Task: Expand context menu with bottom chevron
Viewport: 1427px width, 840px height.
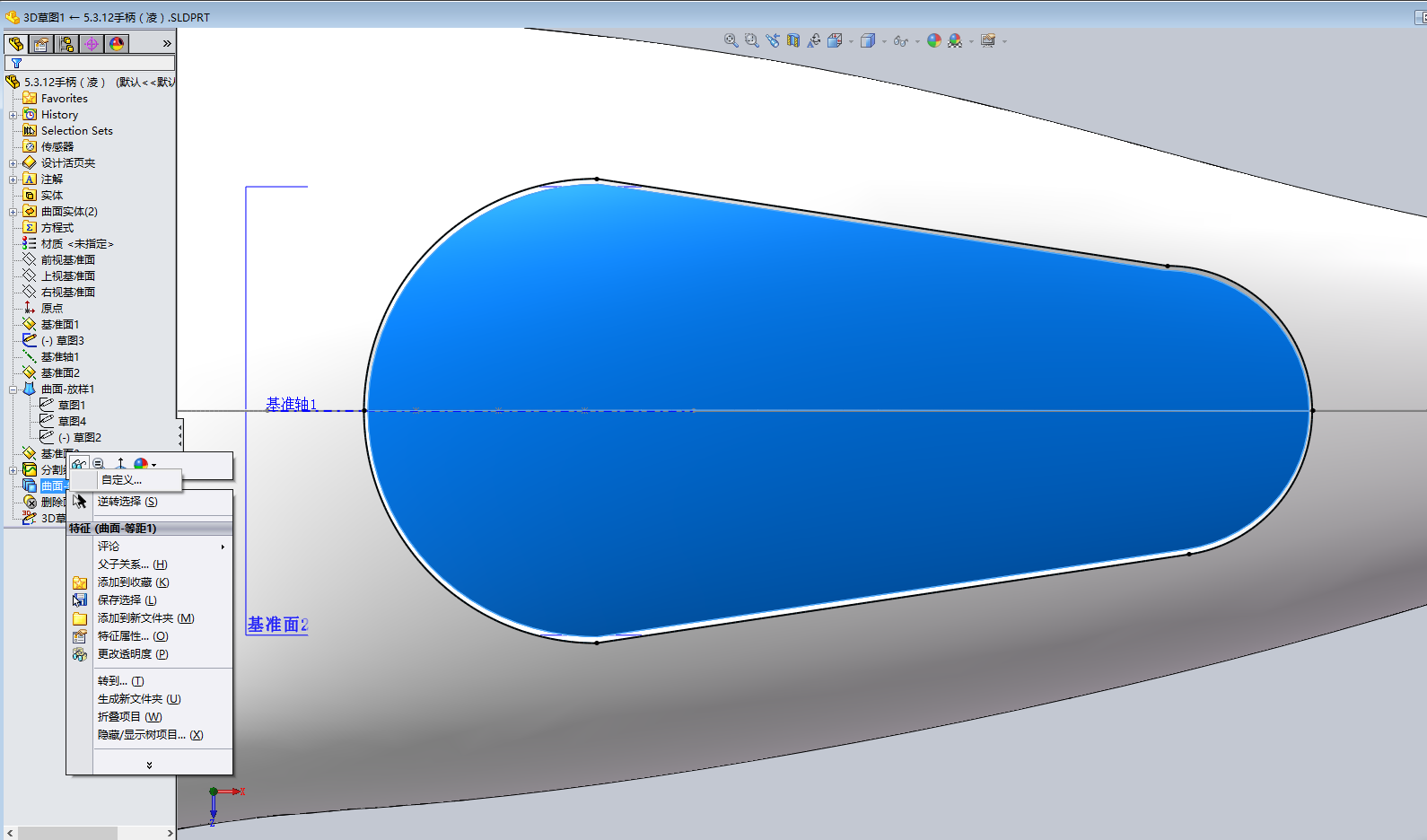Action: pos(149,765)
